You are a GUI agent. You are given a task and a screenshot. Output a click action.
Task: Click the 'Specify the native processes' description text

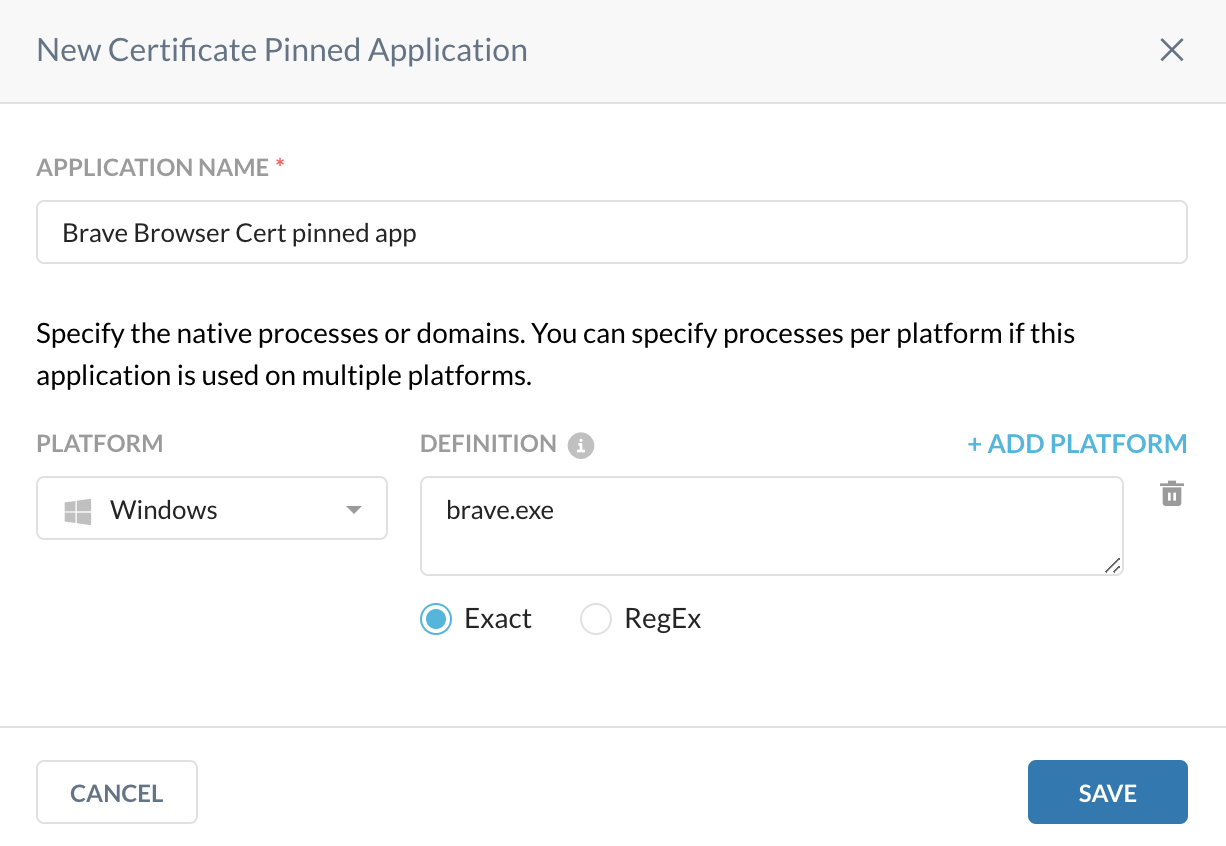coord(556,354)
